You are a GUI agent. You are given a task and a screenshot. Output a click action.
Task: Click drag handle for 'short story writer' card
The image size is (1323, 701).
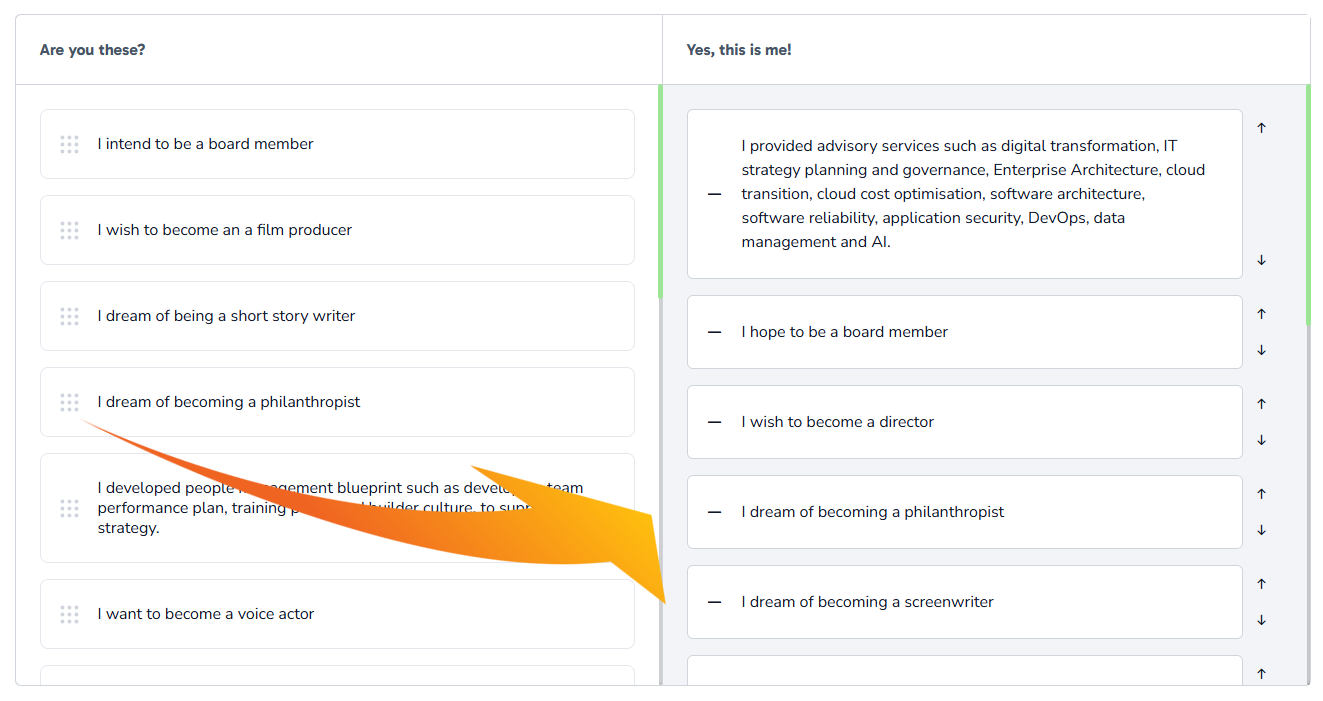(69, 317)
